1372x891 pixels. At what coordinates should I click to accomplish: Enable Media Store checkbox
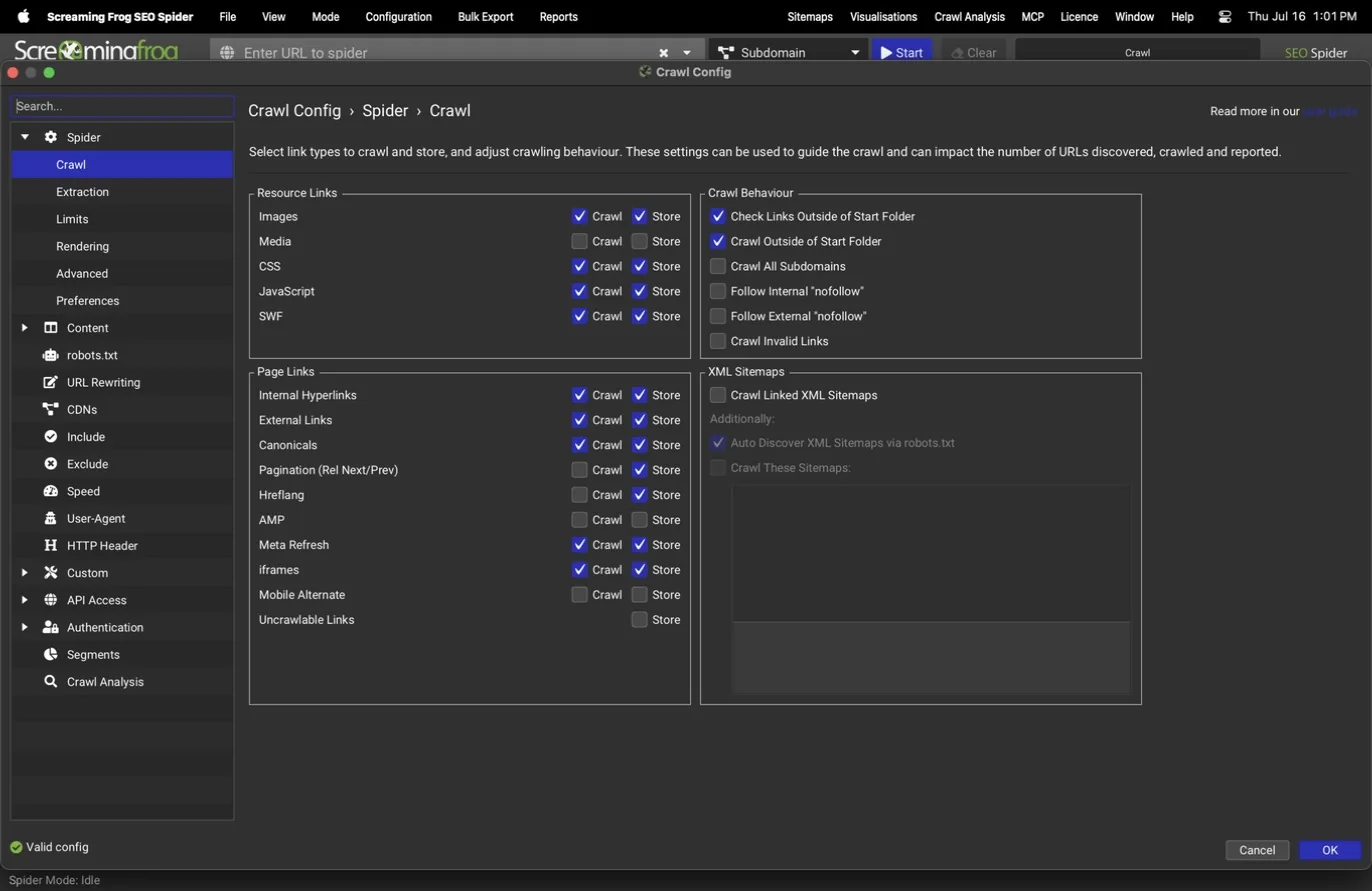639,241
